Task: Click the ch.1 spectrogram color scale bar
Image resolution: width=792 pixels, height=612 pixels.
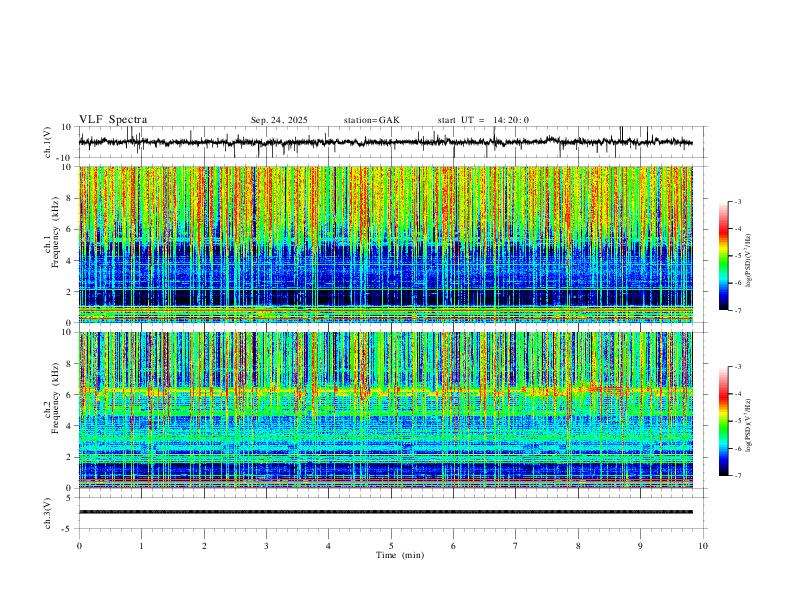Action: tap(723, 256)
